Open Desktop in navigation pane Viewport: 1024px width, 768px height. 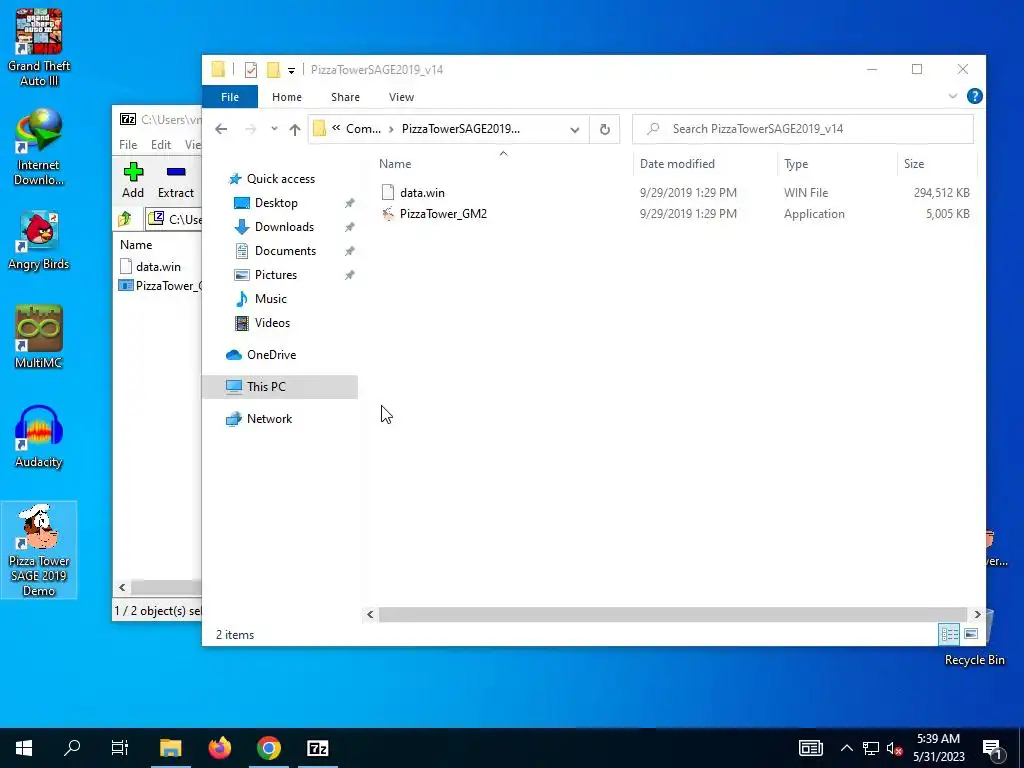[276, 203]
